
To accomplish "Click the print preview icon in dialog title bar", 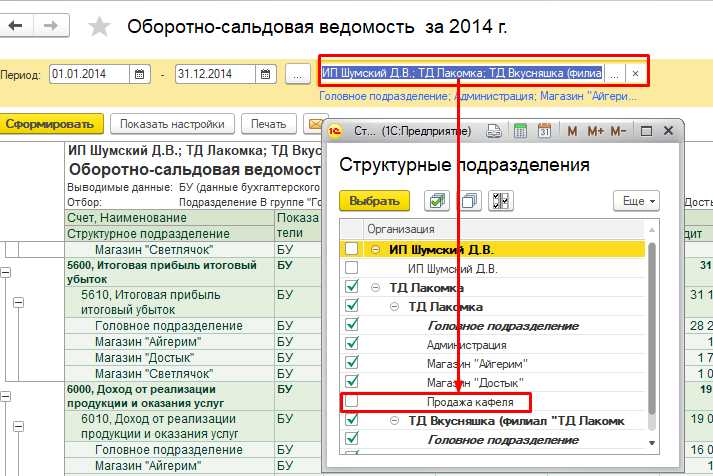I will [494, 131].
